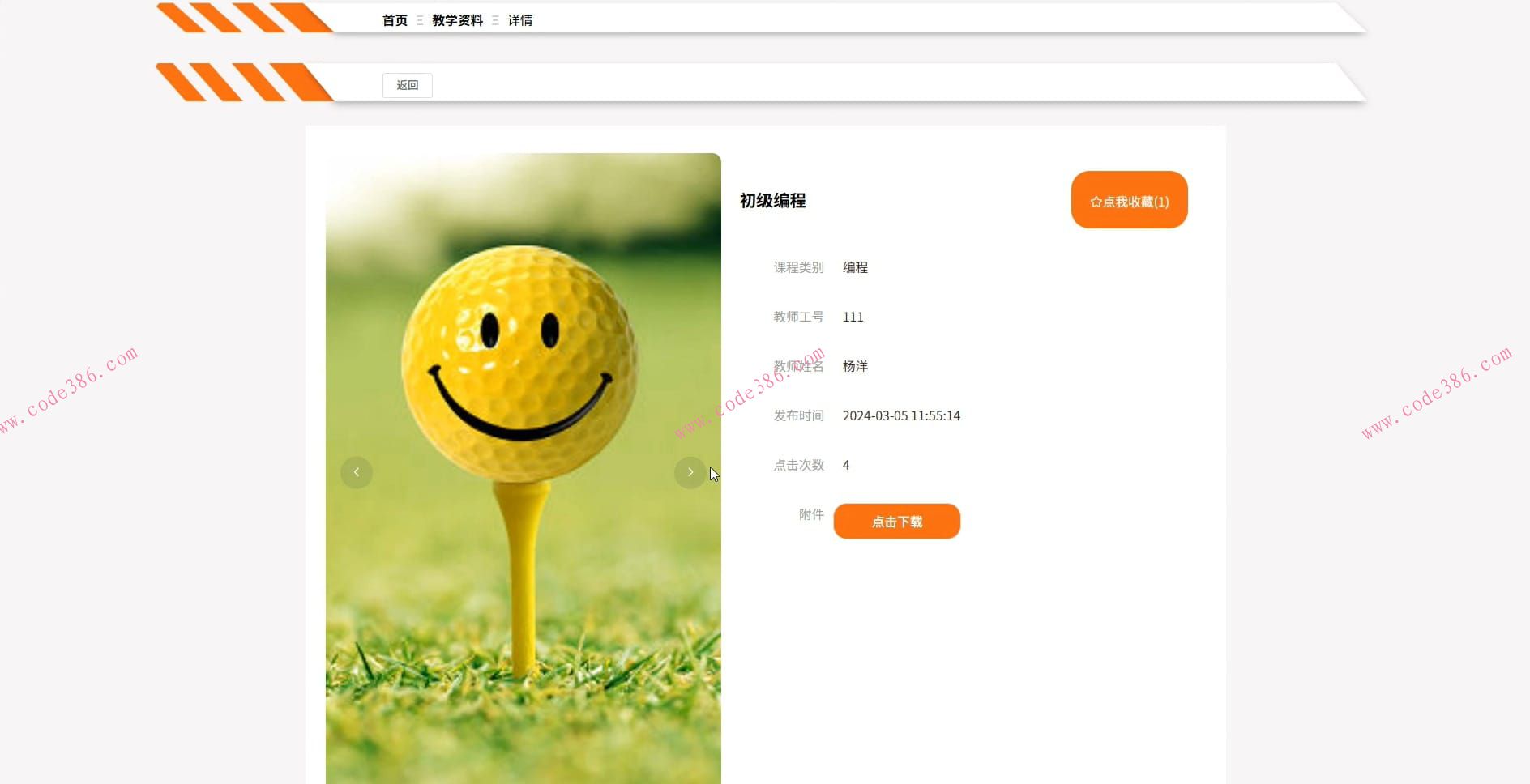Click the separator icon after 教学资料 breadcrumb
1530x784 pixels.
[497, 19]
